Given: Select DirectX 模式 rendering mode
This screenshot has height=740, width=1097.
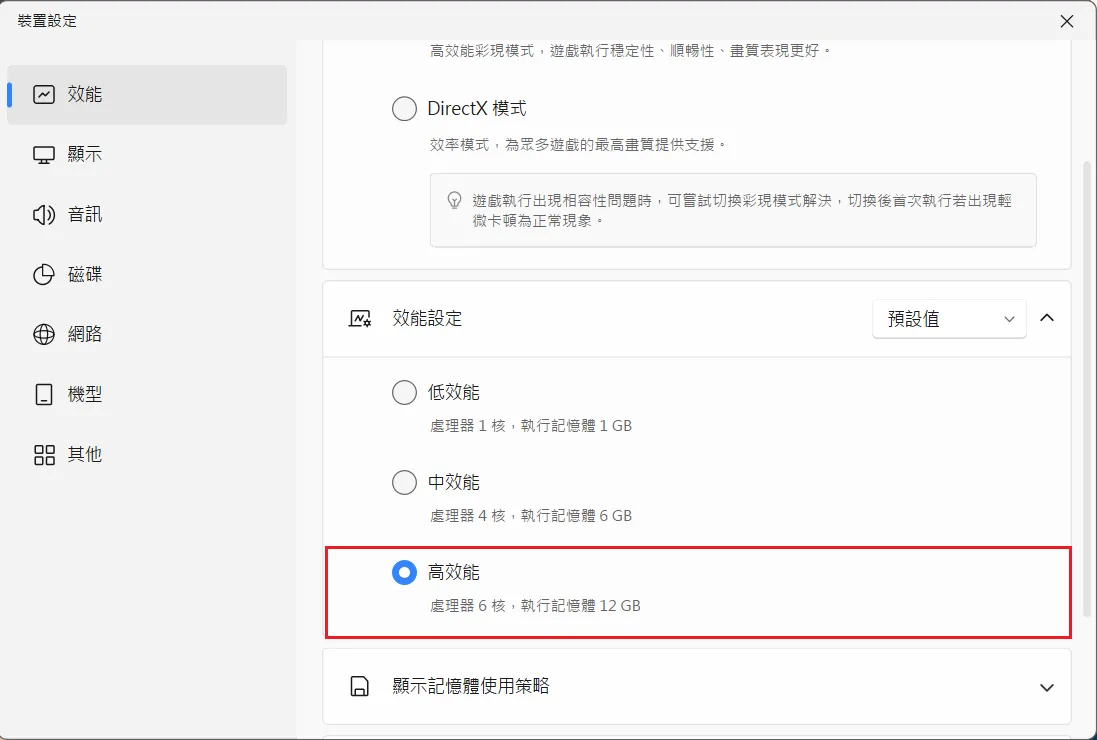Looking at the screenshot, I should click(404, 108).
